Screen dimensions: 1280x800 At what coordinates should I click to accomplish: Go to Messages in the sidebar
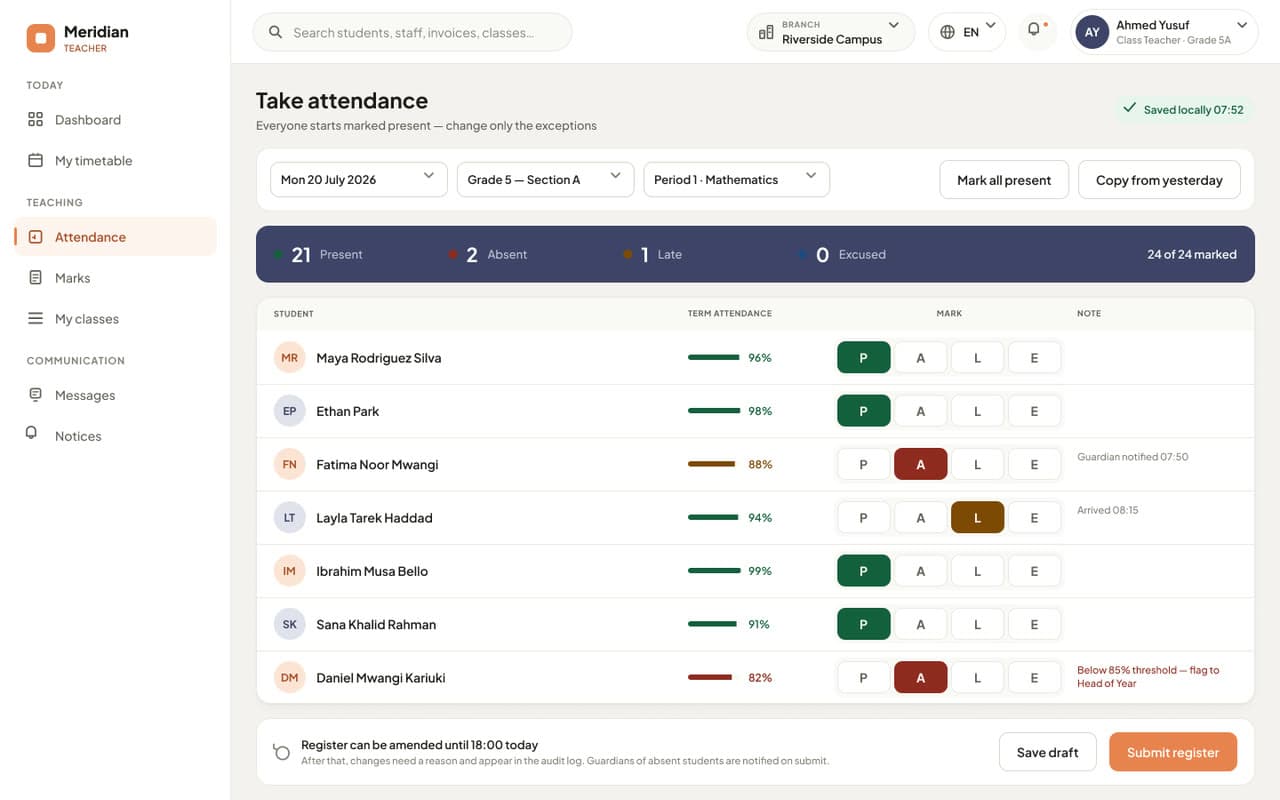point(115,395)
